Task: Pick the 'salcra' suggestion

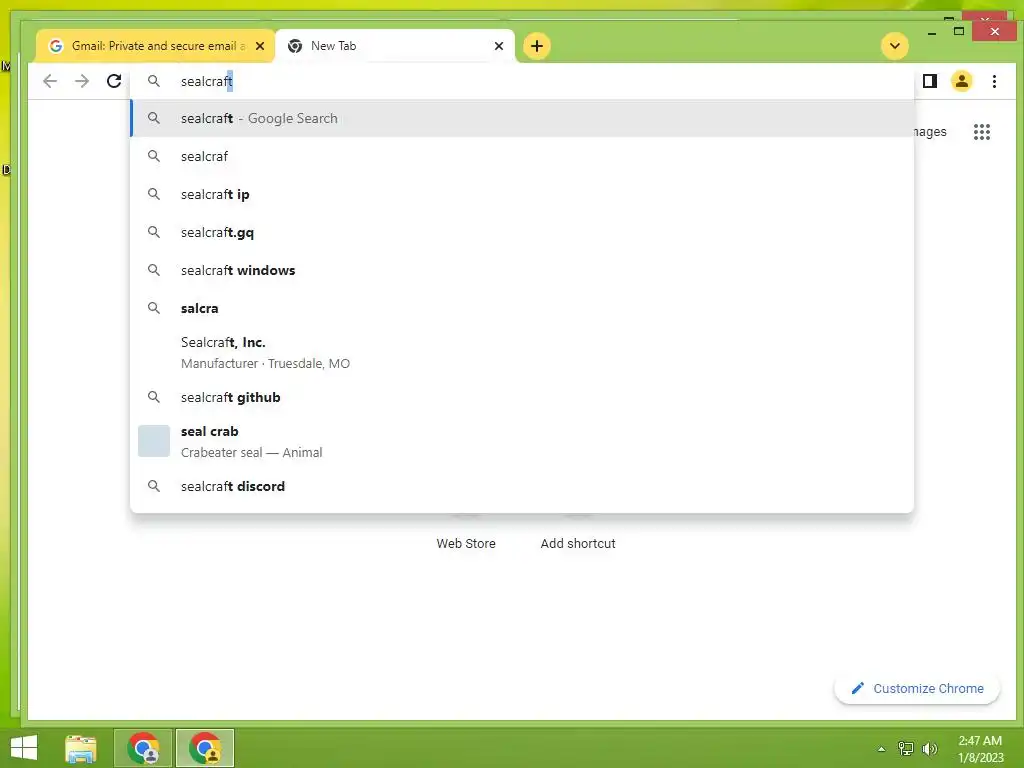Action: (x=522, y=308)
